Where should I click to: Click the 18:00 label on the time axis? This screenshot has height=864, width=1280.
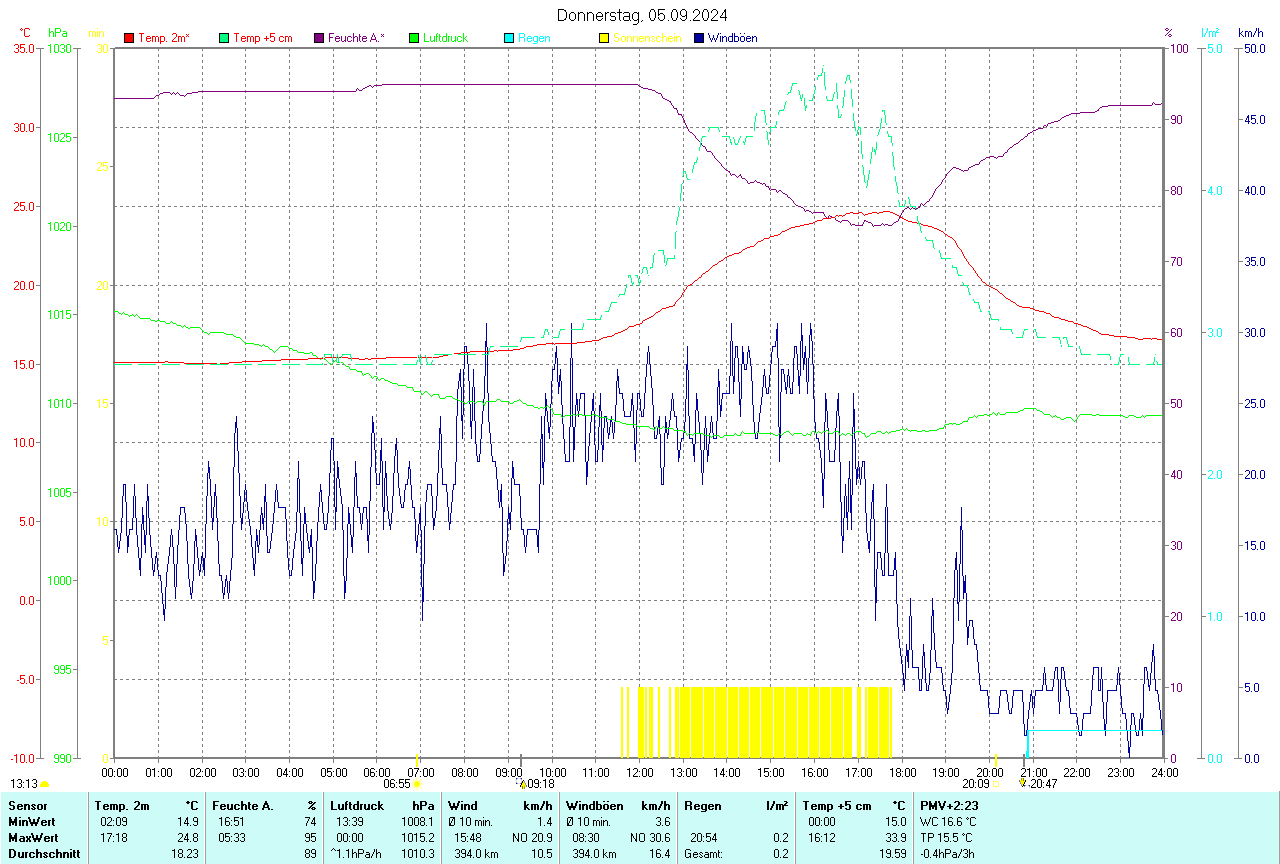point(902,772)
